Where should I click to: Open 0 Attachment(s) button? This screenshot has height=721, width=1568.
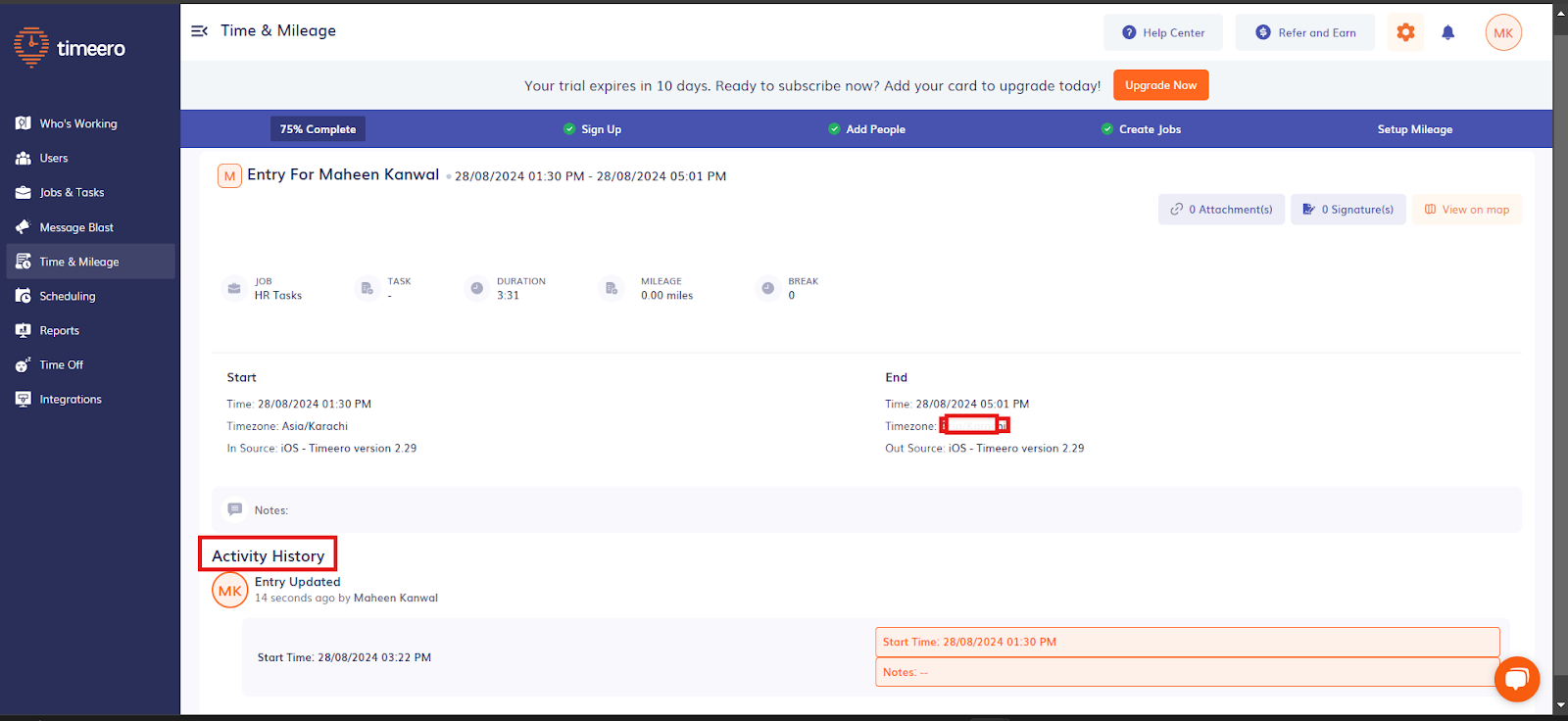[1221, 209]
